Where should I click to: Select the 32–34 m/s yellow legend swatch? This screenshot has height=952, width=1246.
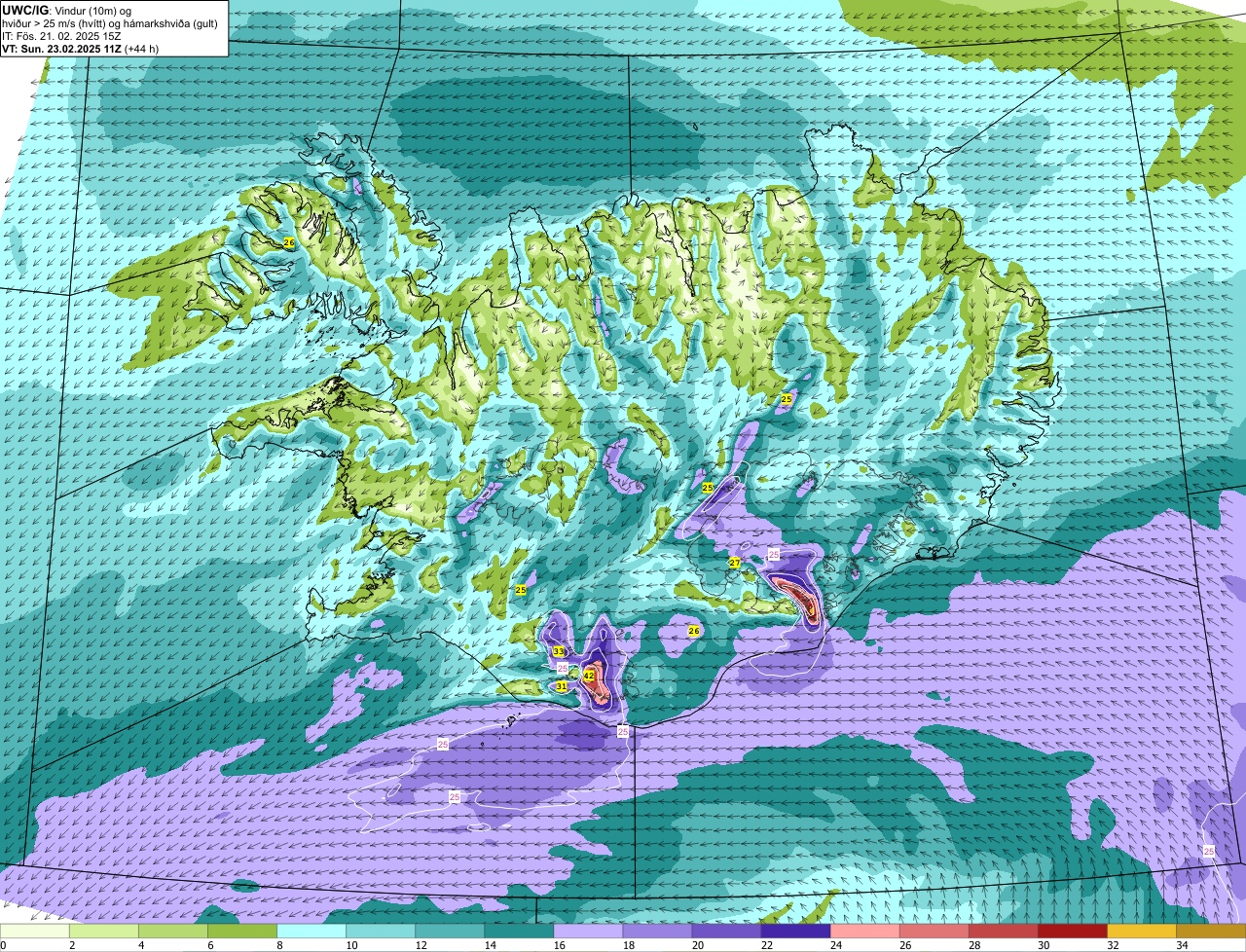[1141, 932]
